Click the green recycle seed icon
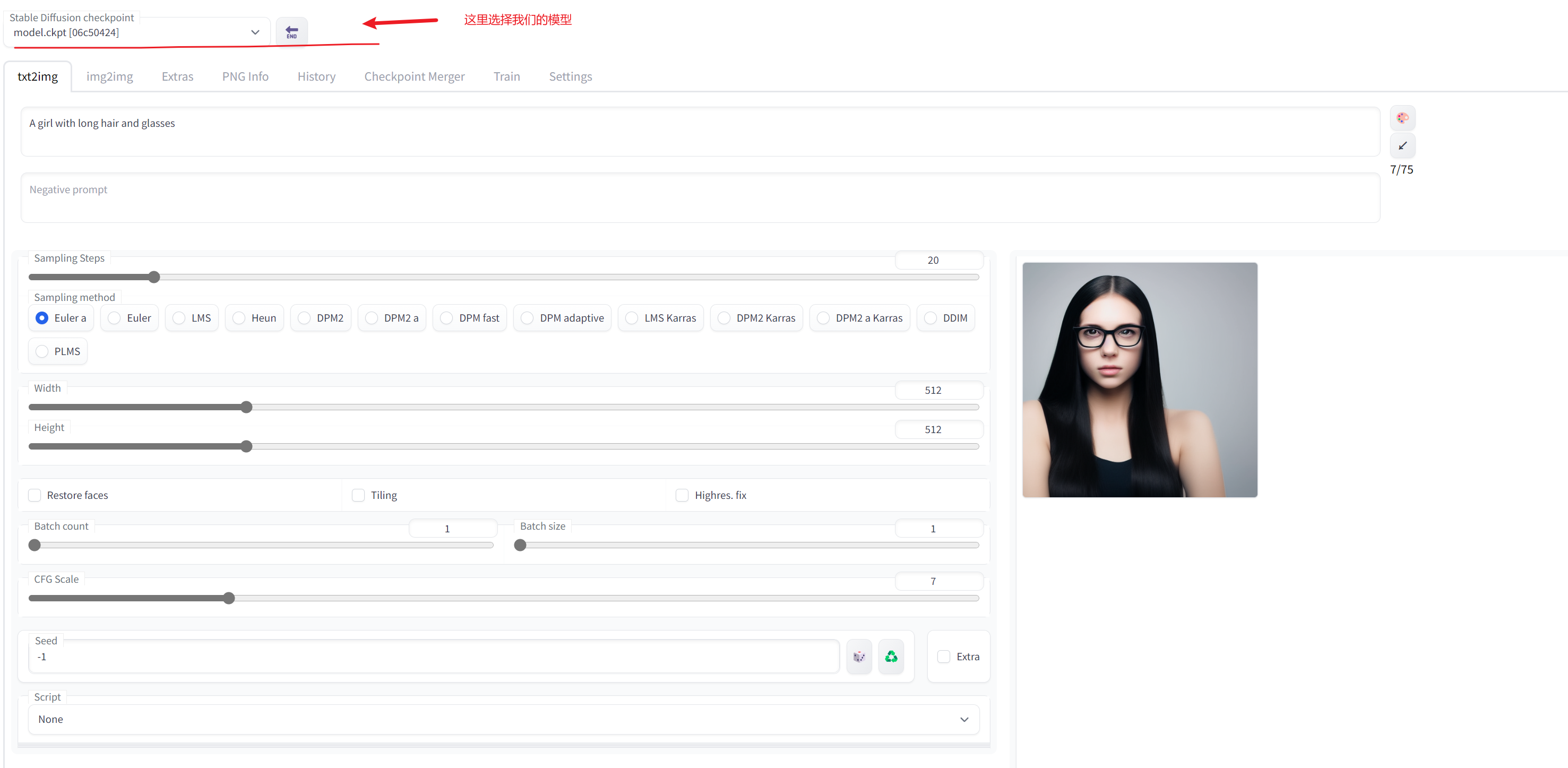1568x768 pixels. click(891, 657)
